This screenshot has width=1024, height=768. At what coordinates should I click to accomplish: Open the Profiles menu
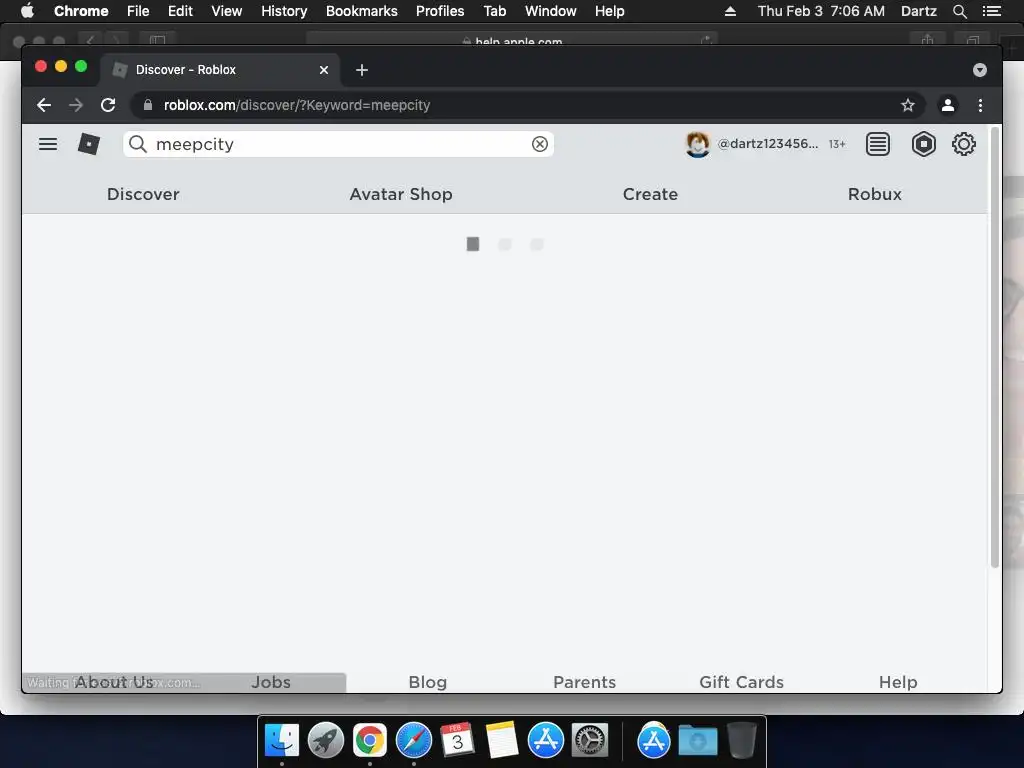pos(440,11)
